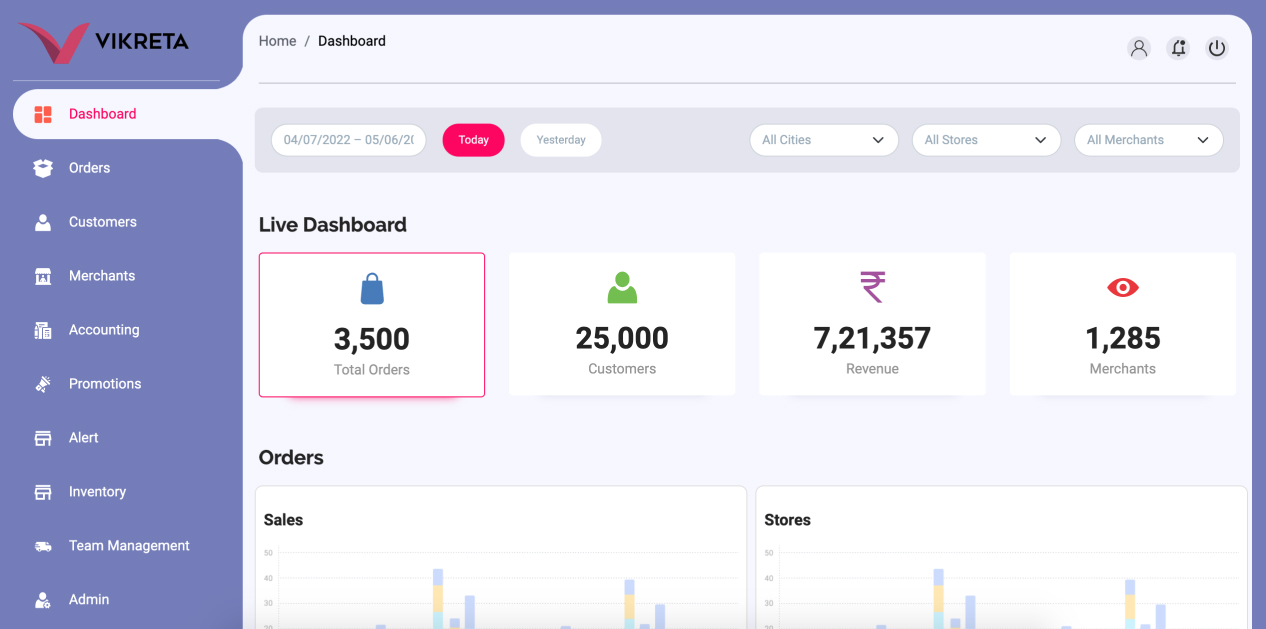Click the Team Management truck icon
The image size is (1266, 629).
point(43,546)
